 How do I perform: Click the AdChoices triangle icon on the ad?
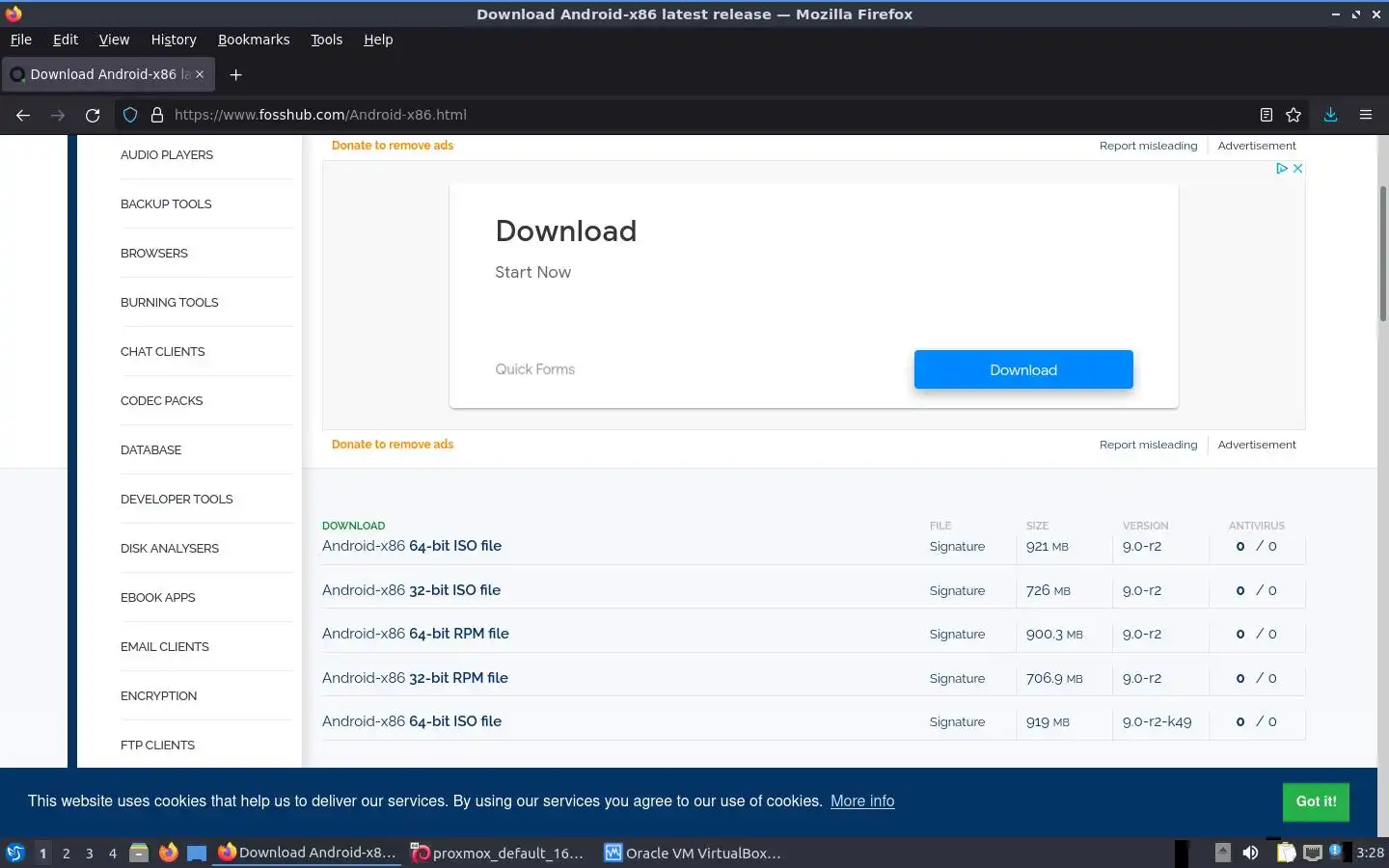pyautogui.click(x=1282, y=168)
